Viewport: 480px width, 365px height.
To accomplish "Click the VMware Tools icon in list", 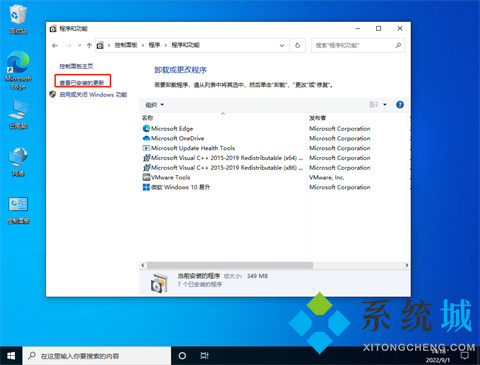I will 146,177.
